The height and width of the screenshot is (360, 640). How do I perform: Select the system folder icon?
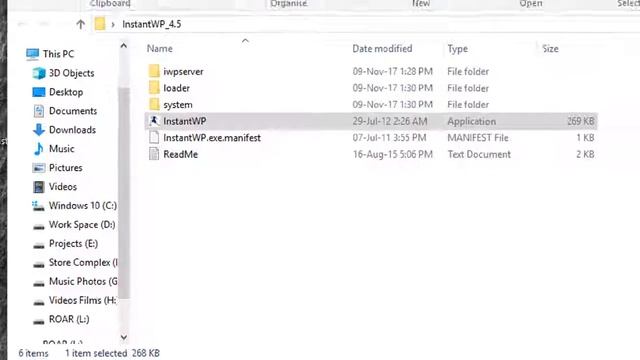[154, 104]
